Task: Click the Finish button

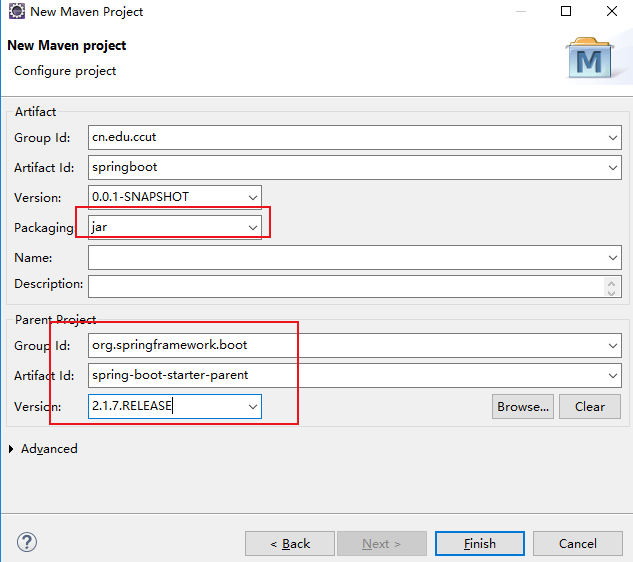Action: [x=480, y=543]
